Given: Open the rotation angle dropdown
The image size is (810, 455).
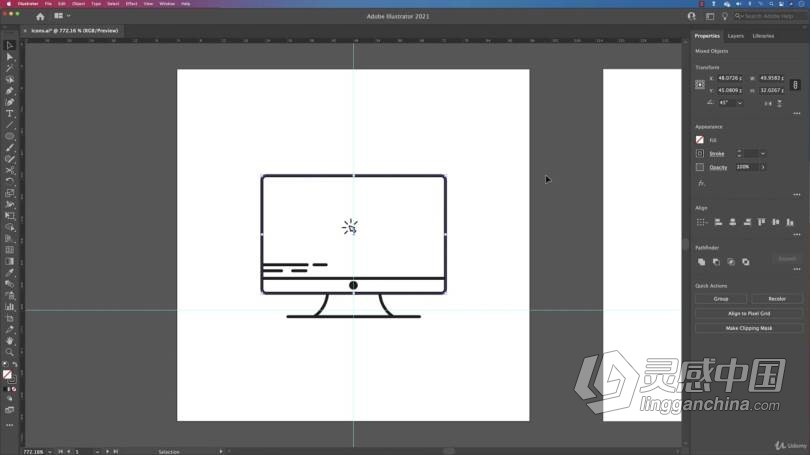Looking at the screenshot, I should [740, 103].
